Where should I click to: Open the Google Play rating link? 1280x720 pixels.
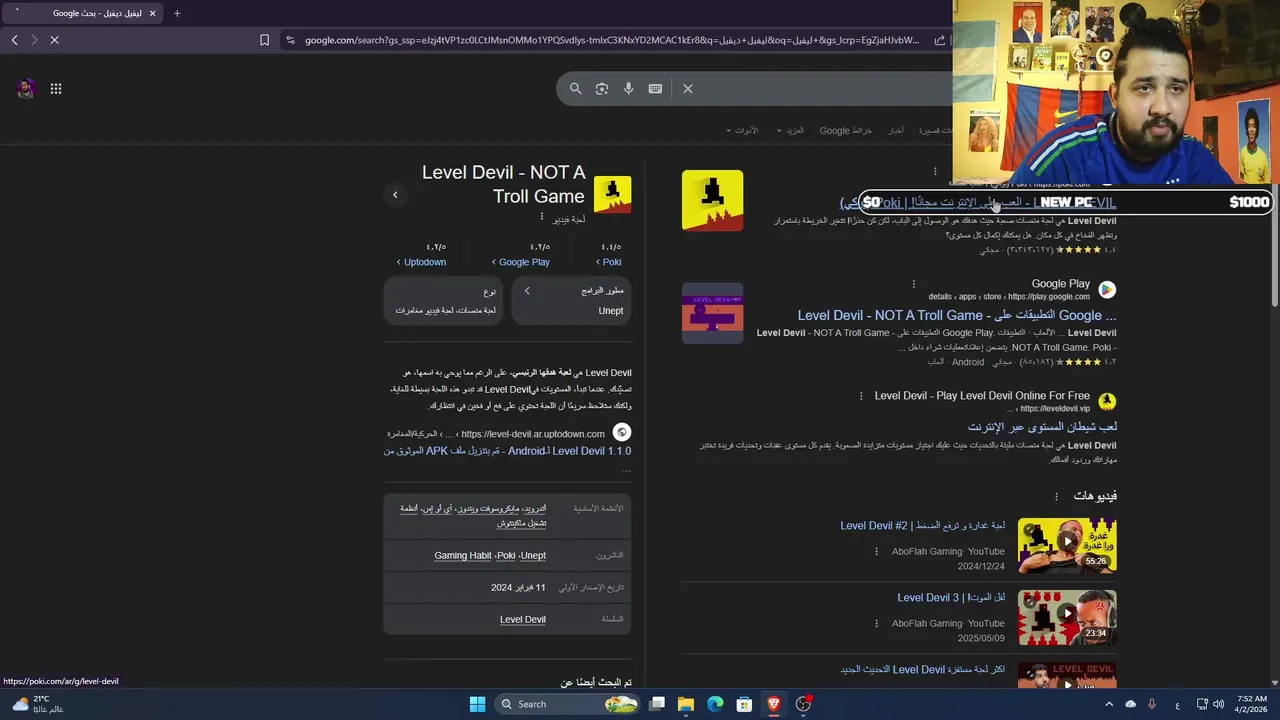pyautogui.click(x=521, y=262)
